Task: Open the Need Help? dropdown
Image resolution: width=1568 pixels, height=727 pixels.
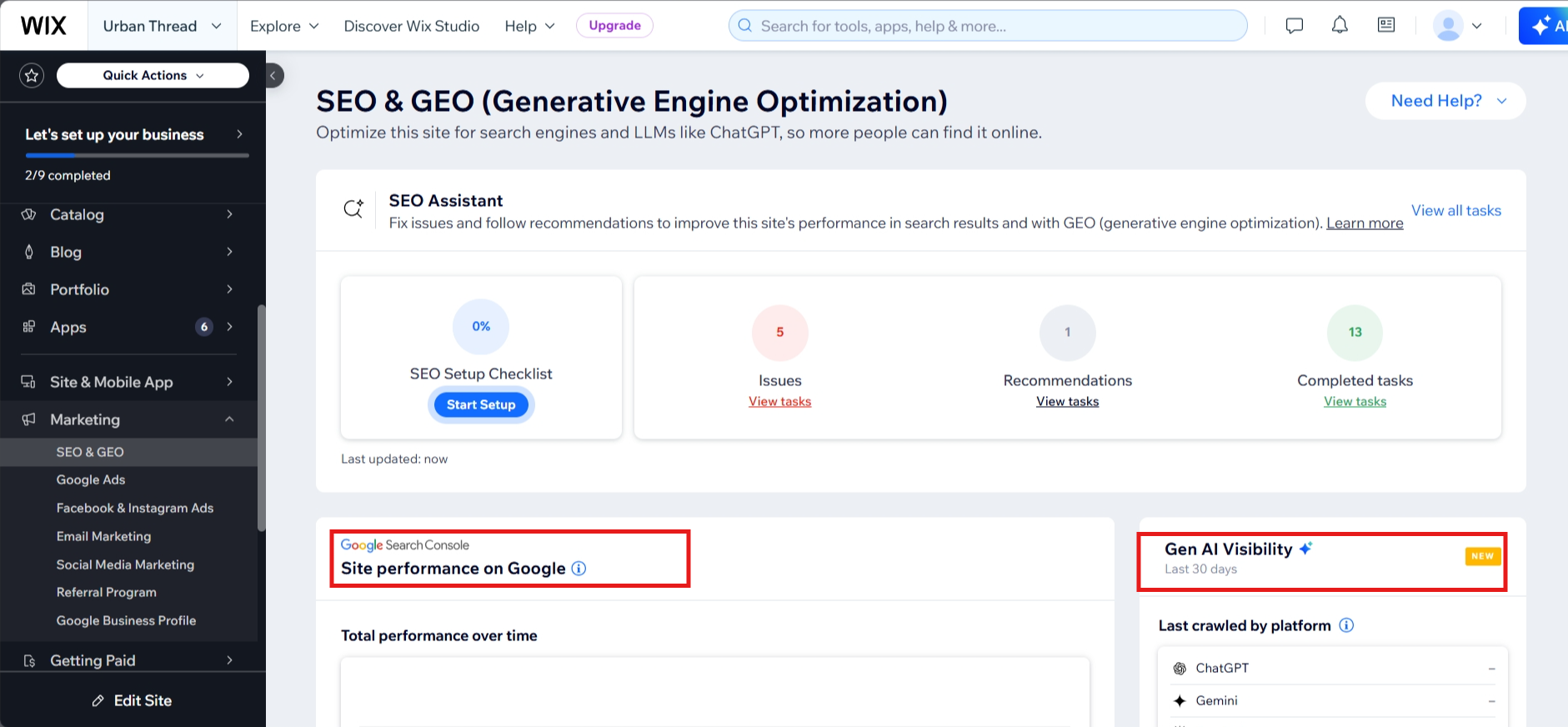Action: [x=1445, y=101]
